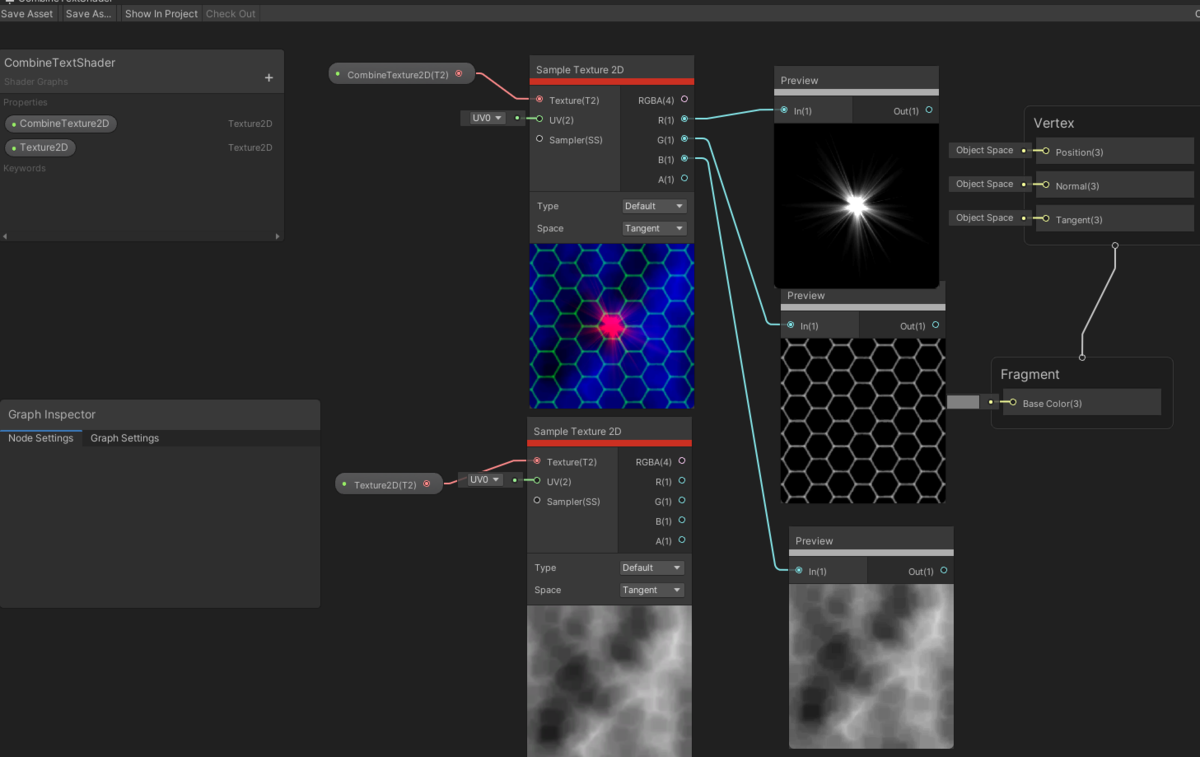Open the Graph Settings tab
Screen dimensions: 1200x757
tap(125, 438)
